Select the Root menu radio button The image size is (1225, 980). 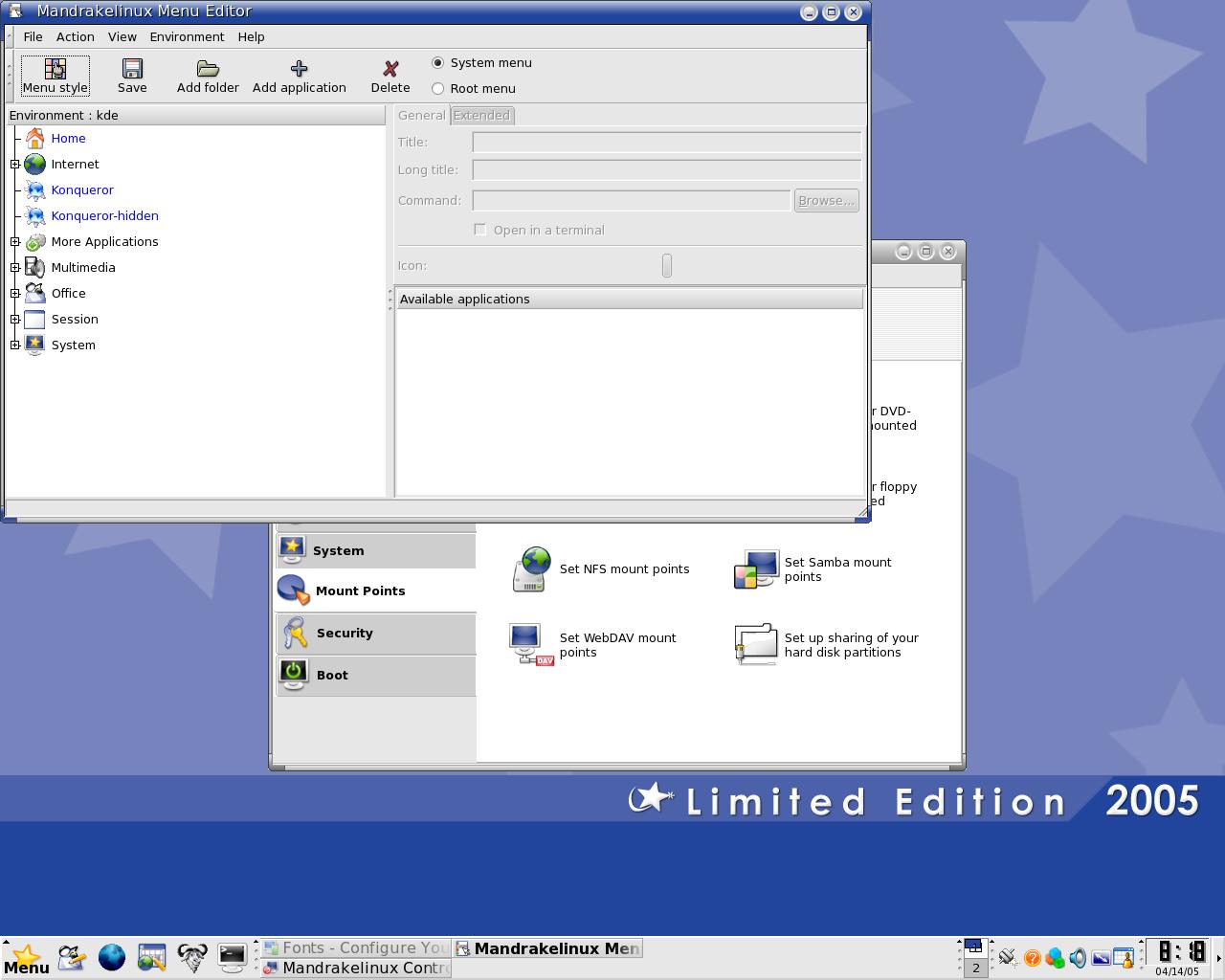click(x=438, y=88)
